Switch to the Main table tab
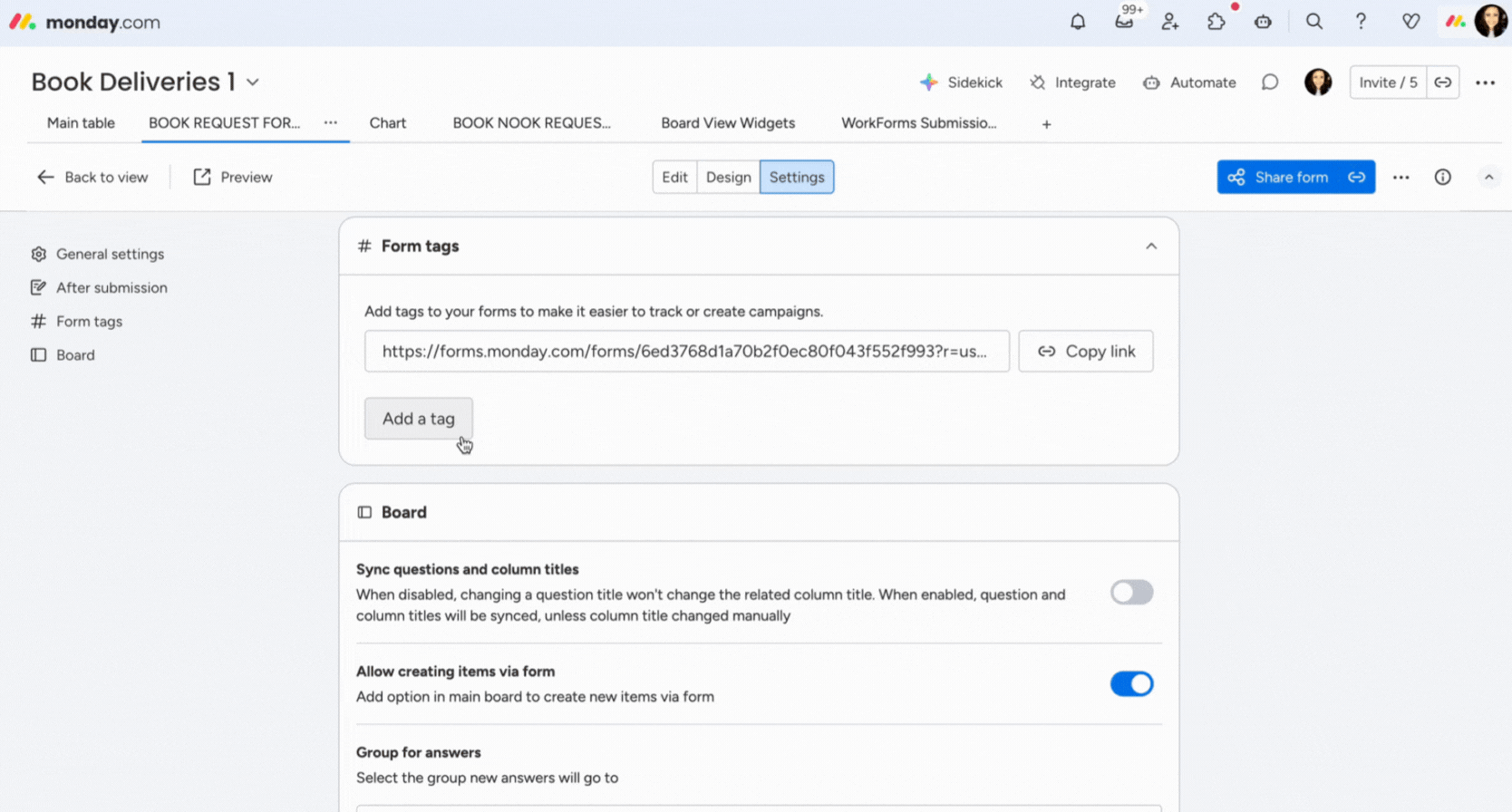 81,123
